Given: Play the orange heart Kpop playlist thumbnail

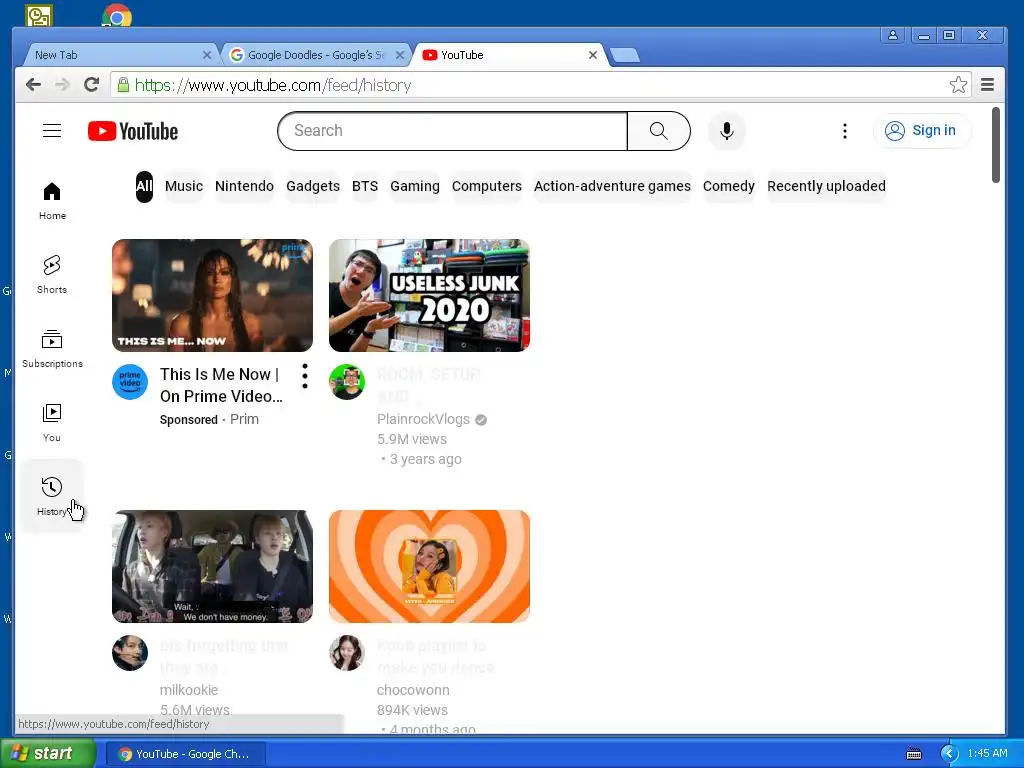Looking at the screenshot, I should point(429,566).
